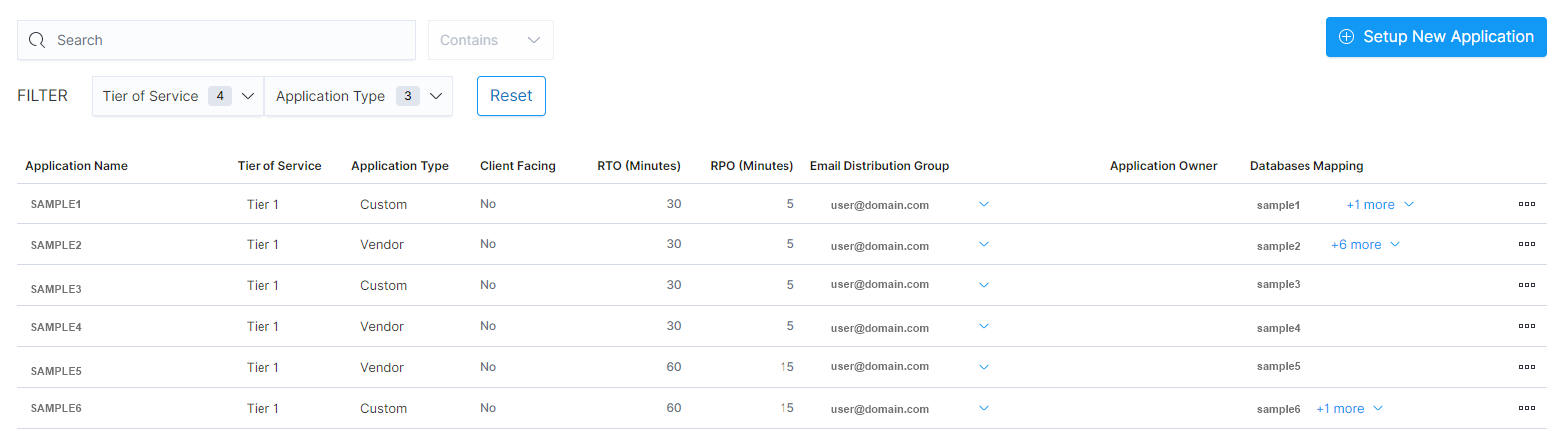Show +1 more databases for SAMPLE1

[x=1379, y=205]
